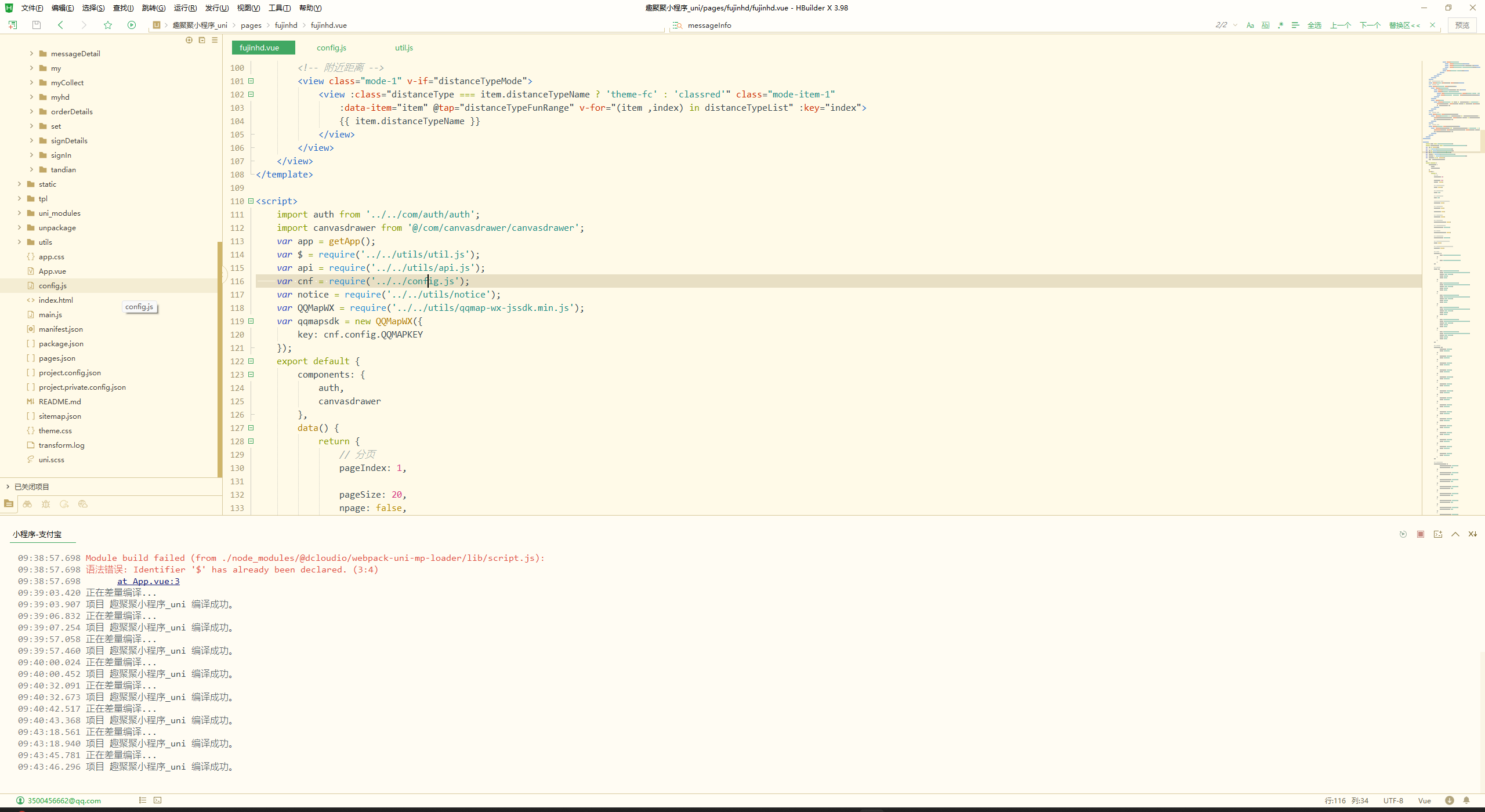Open project panel hamburger menu icon
Image resolution: width=1485 pixels, height=812 pixels.
coord(215,40)
